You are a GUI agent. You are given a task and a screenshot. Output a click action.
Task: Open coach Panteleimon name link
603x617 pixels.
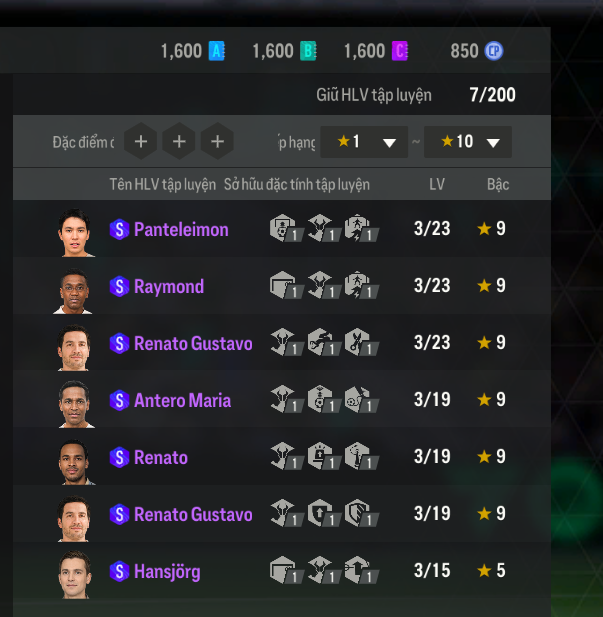coord(181,229)
